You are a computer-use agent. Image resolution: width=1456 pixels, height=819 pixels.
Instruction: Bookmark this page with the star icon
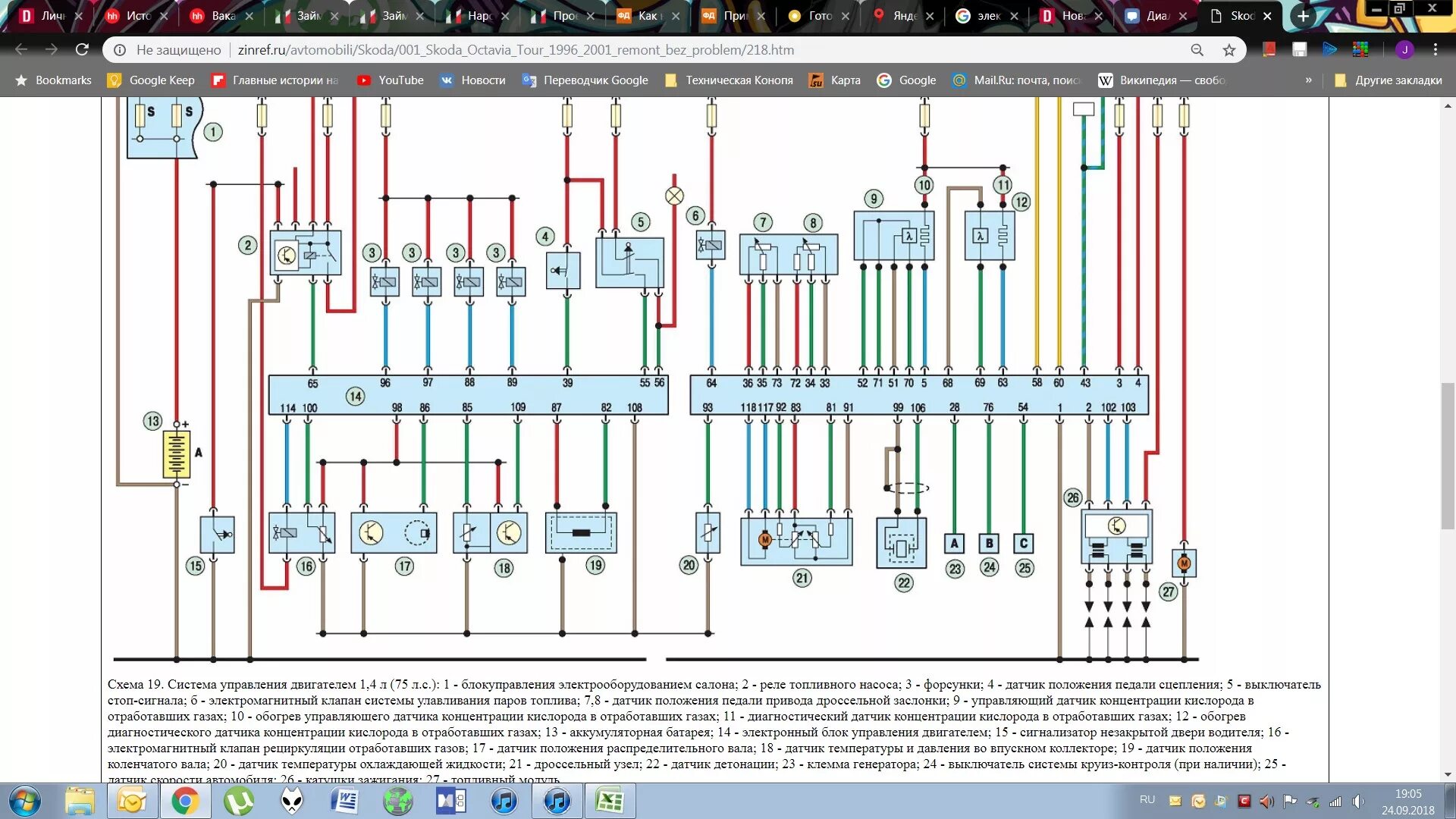coord(1229,50)
